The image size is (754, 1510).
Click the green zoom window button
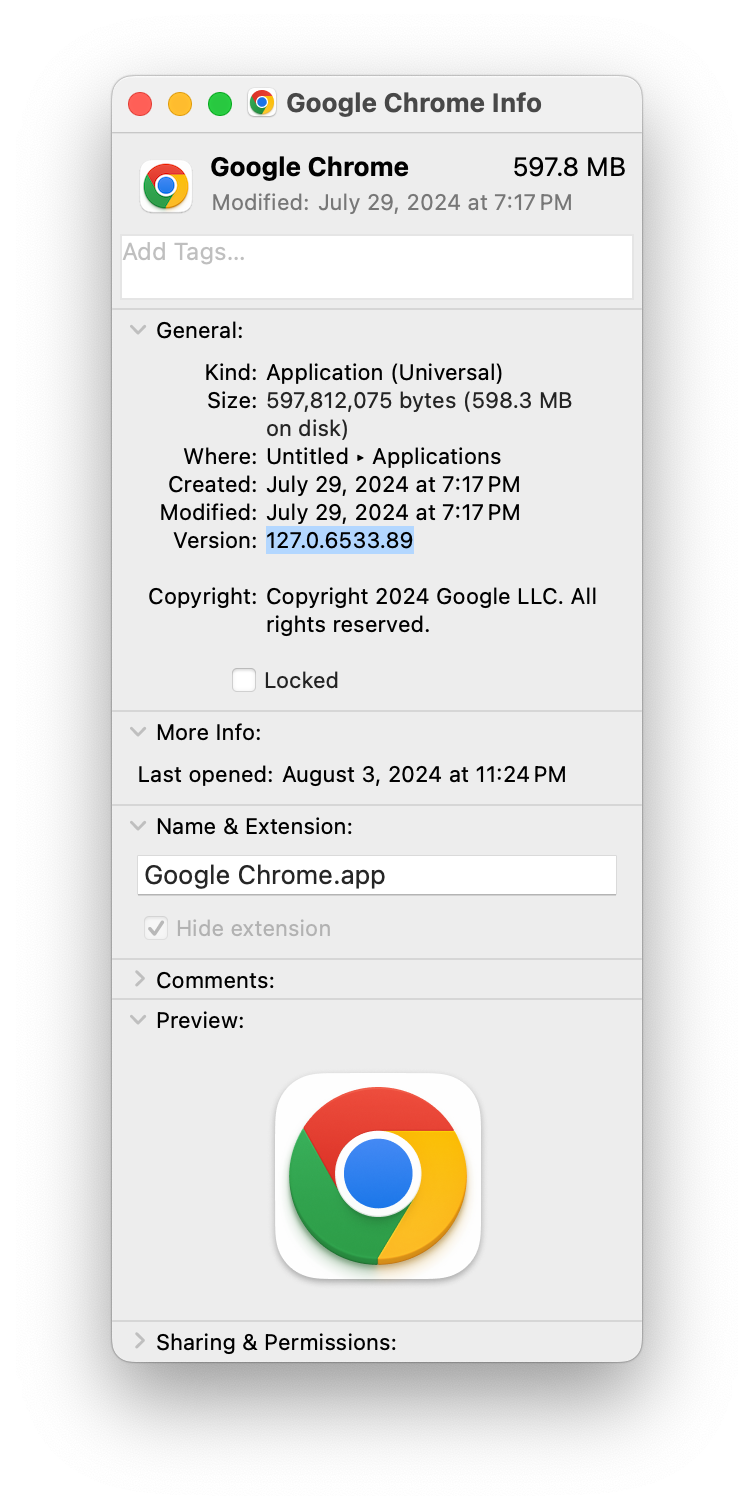[220, 103]
